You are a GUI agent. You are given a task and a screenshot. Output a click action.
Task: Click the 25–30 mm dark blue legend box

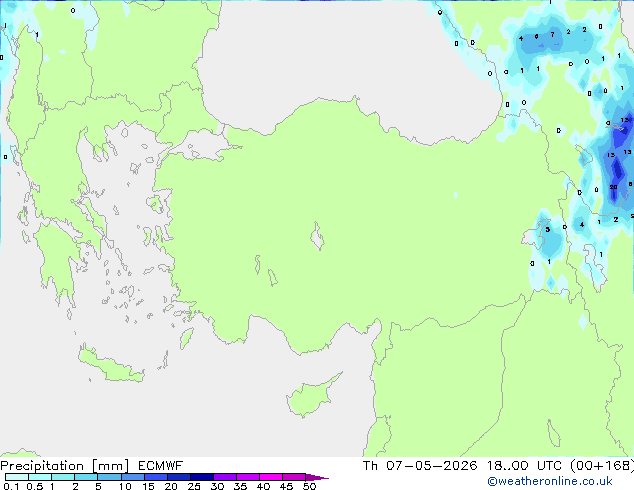pyautogui.click(x=201, y=477)
